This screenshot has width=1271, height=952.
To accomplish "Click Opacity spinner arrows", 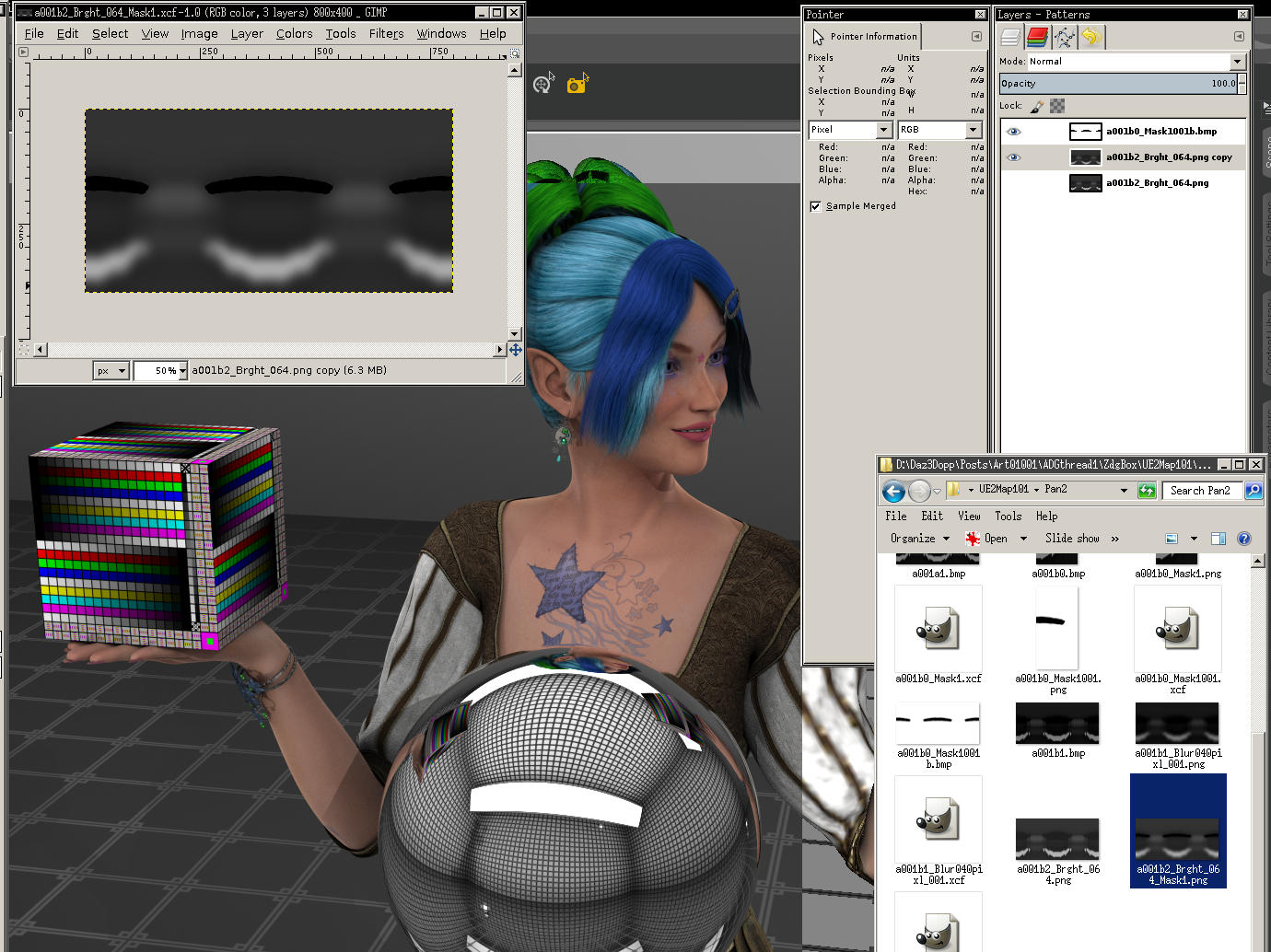I will [x=1242, y=84].
